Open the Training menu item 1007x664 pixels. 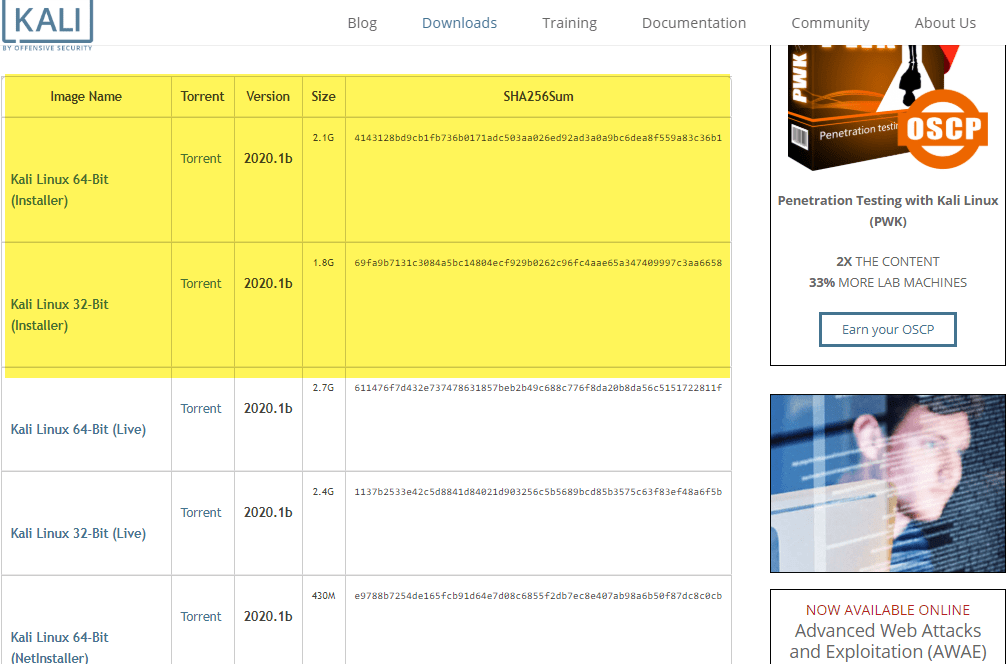coord(569,23)
